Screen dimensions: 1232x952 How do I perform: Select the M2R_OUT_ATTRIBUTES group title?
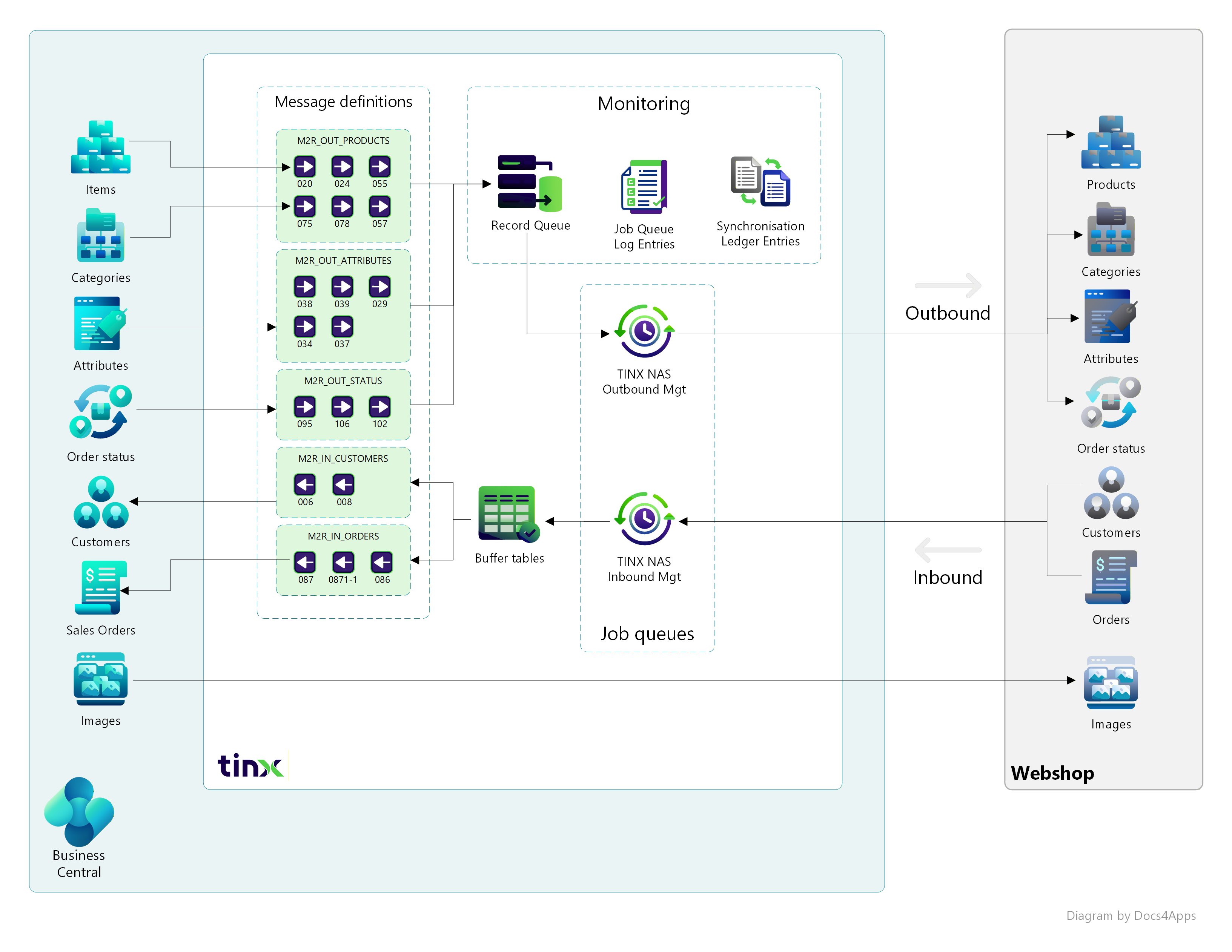tap(344, 261)
